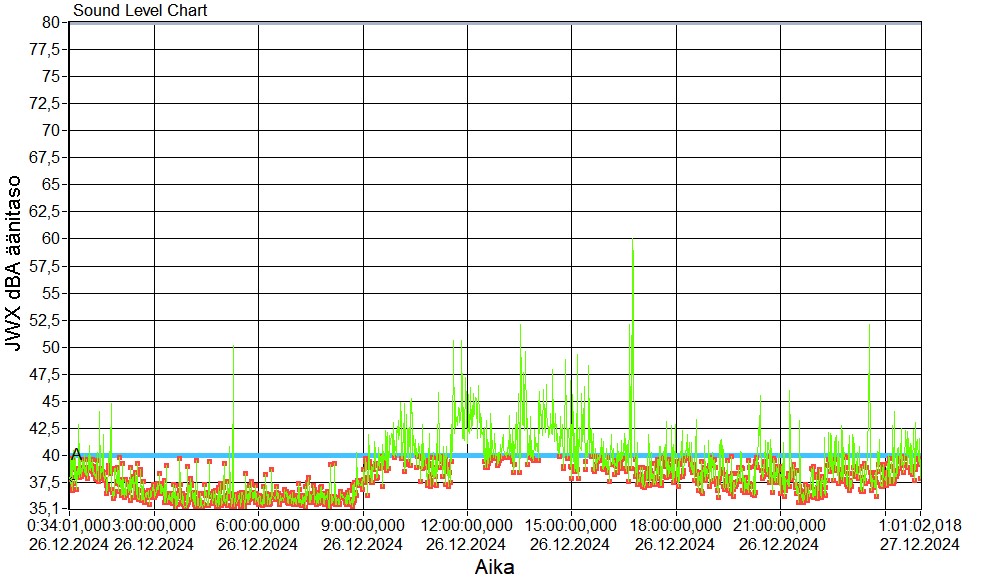Select the 18:00:00,000 time tick label
990x588 pixels.
pyautogui.click(x=677, y=524)
